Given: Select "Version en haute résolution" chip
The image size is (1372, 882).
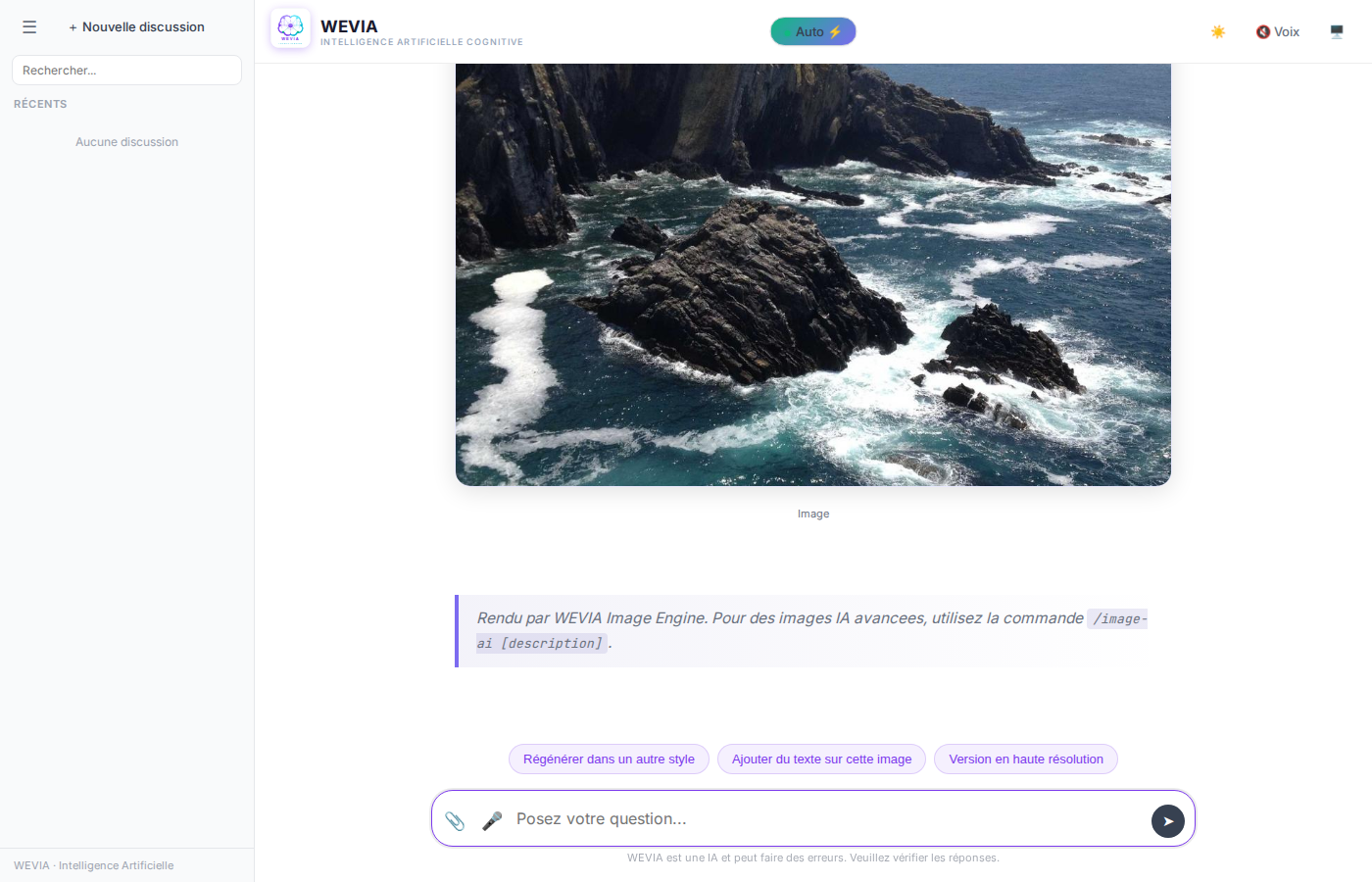Looking at the screenshot, I should [x=1025, y=759].
